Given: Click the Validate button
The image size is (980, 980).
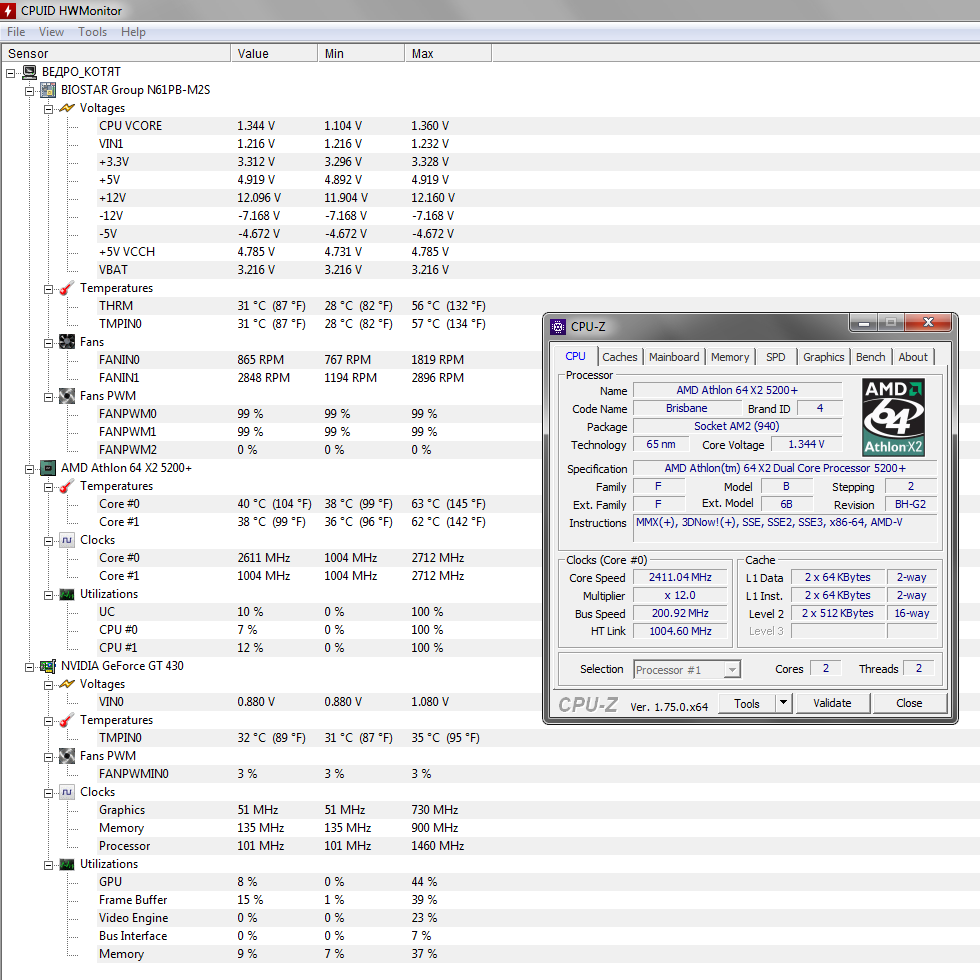Looking at the screenshot, I should (832, 704).
